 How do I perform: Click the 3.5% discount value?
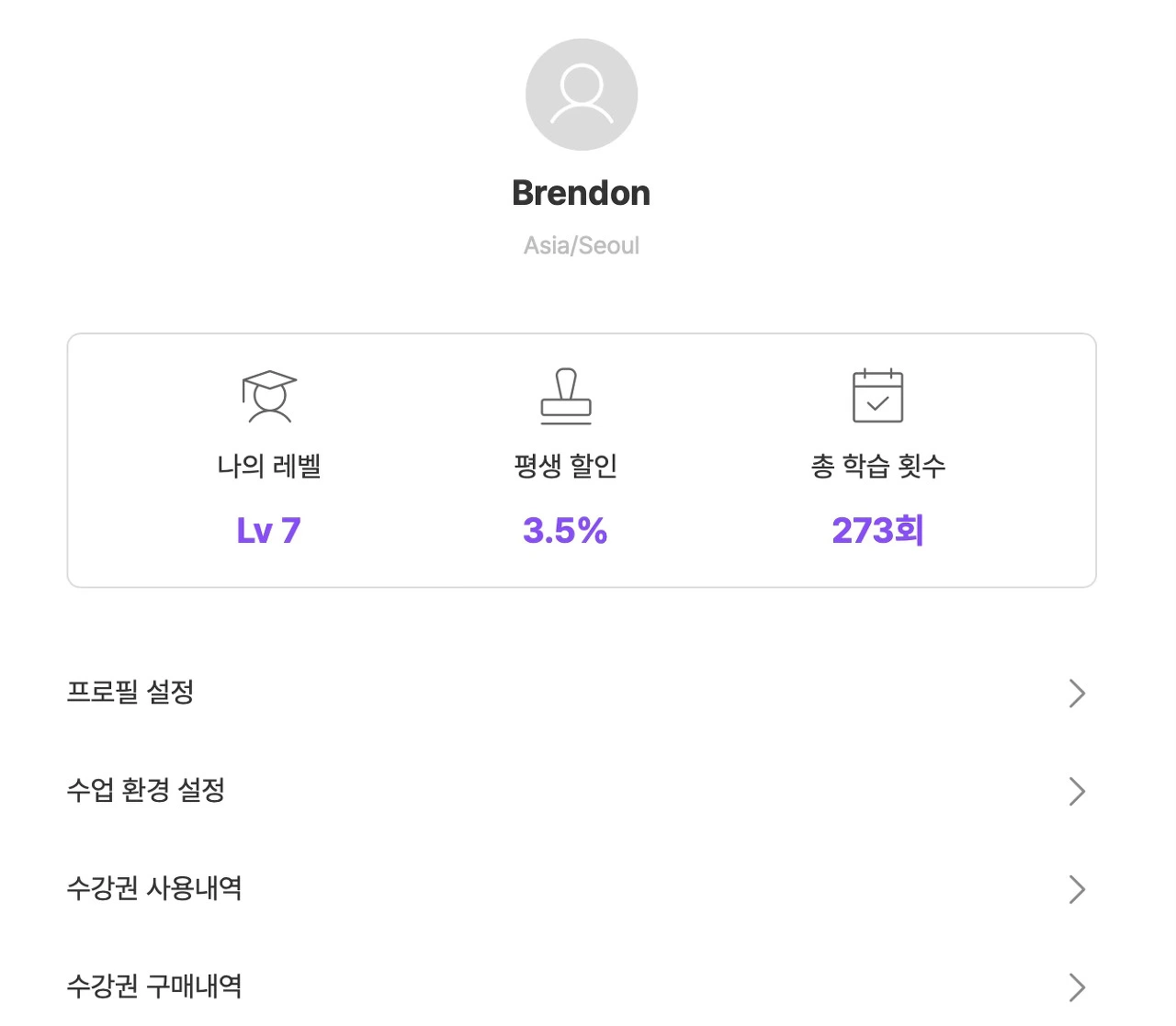[x=565, y=531]
